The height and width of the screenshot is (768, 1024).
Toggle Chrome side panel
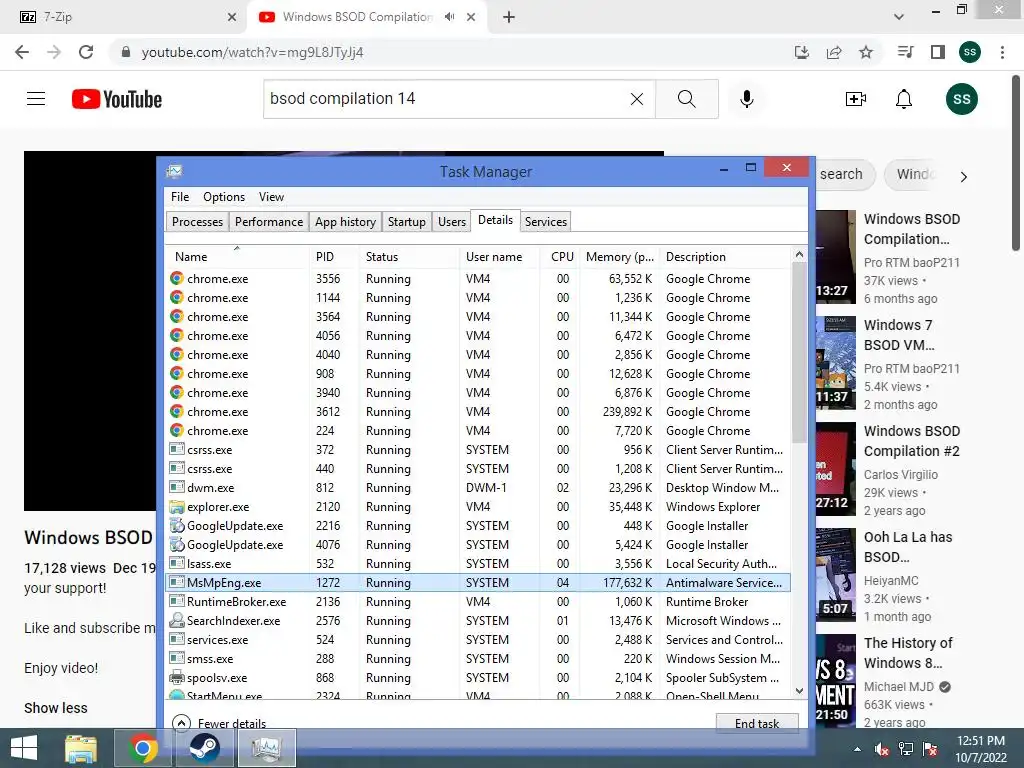tap(938, 52)
